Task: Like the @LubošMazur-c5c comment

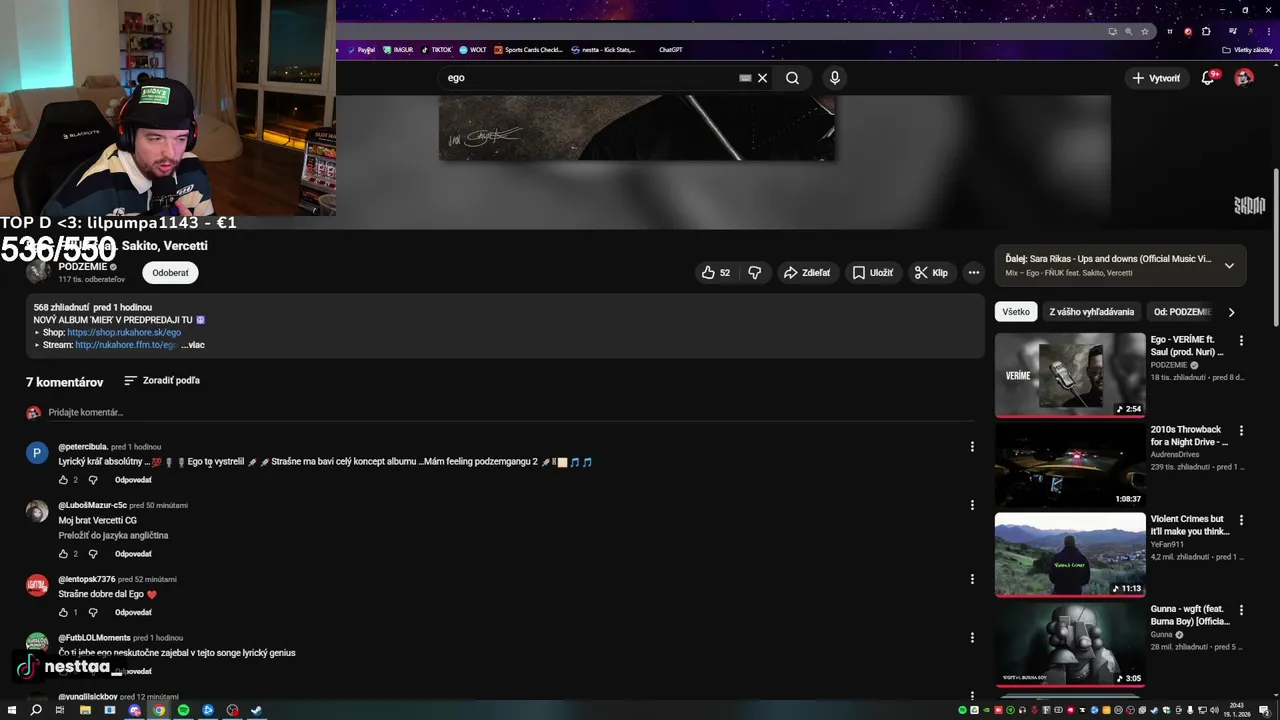Action: tap(63, 554)
